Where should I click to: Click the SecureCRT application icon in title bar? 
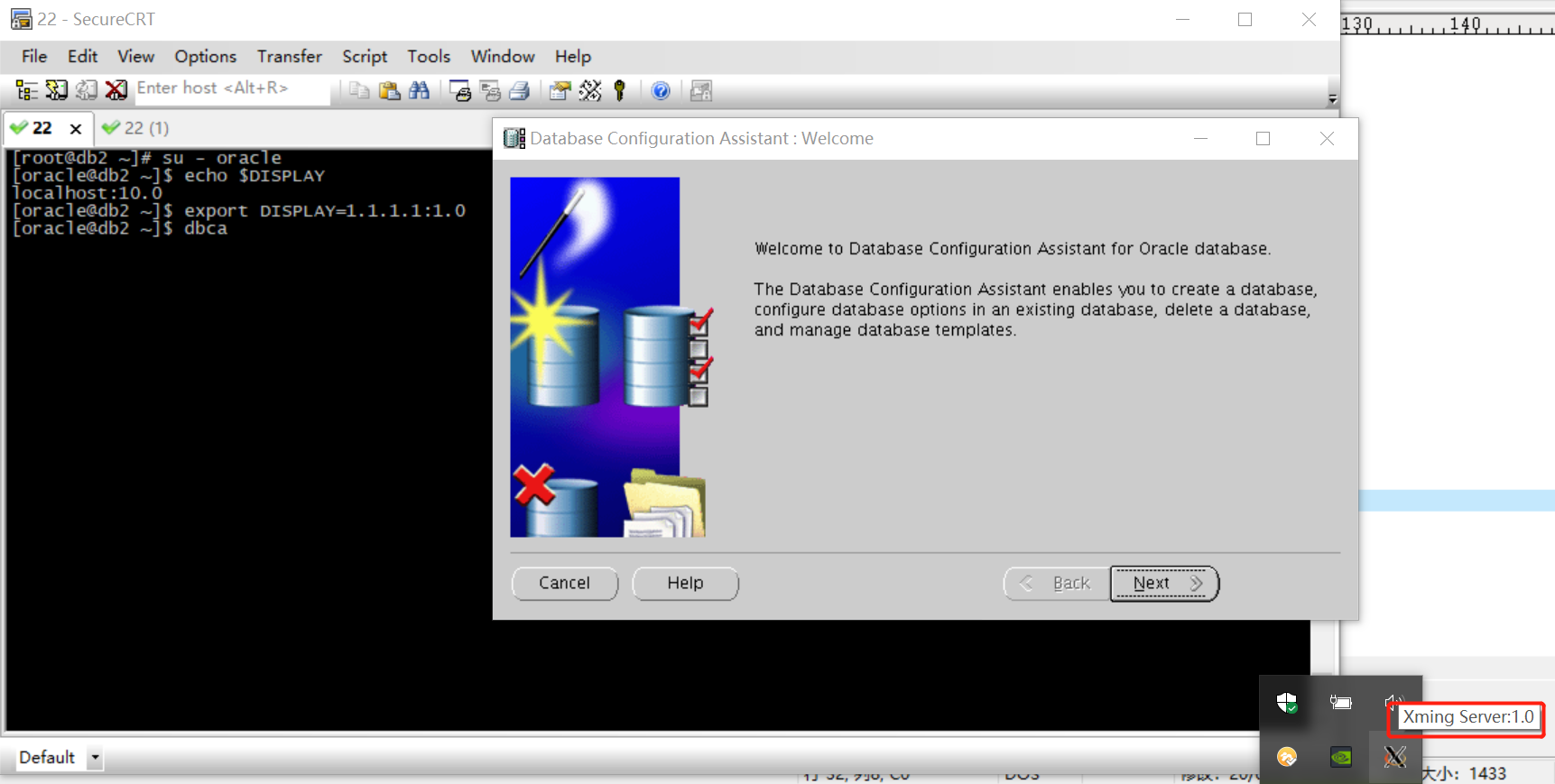coord(21,19)
